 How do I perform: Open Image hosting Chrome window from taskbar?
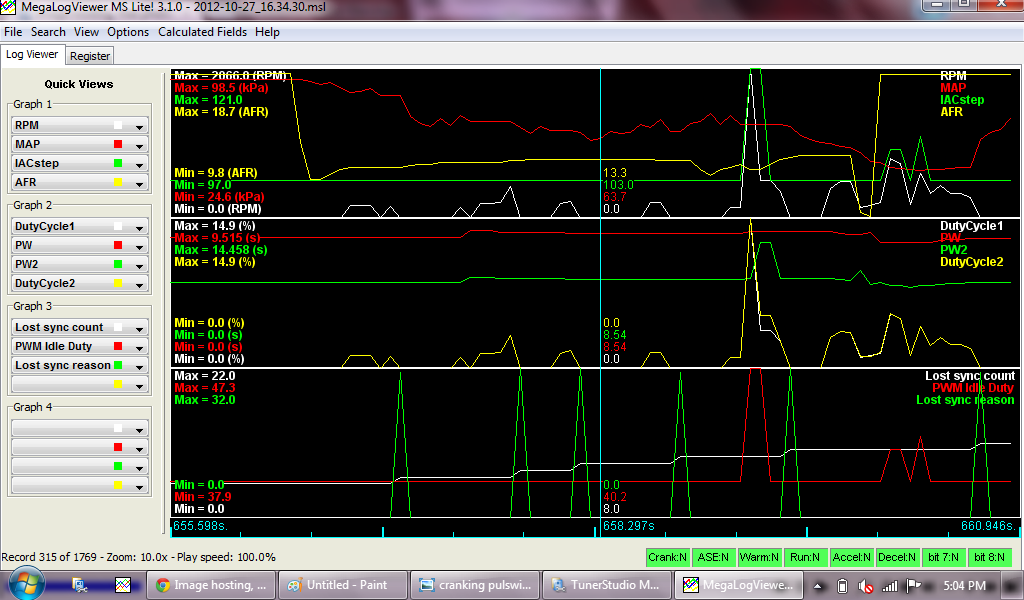211,585
